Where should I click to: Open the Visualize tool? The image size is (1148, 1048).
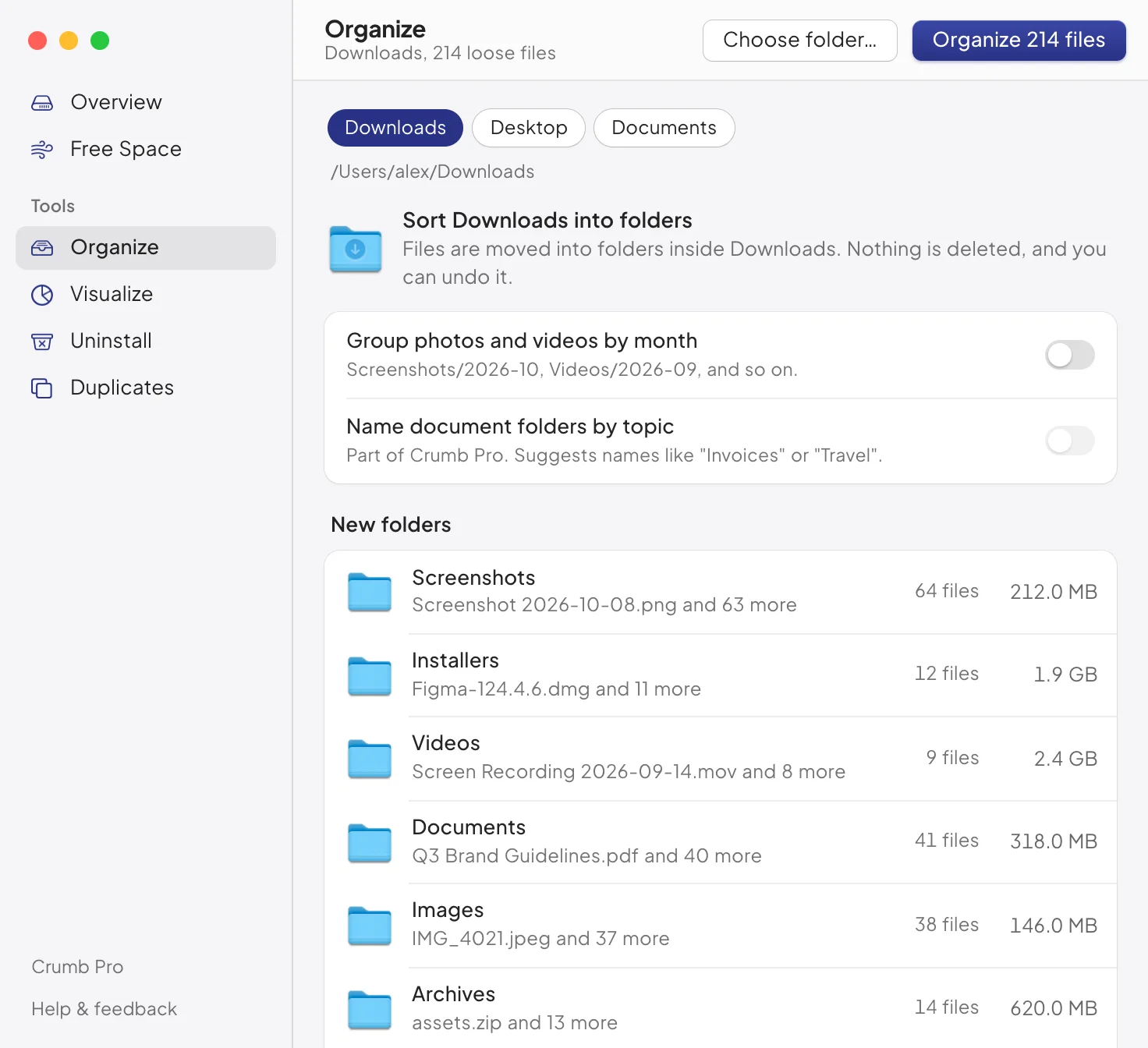coord(146,295)
